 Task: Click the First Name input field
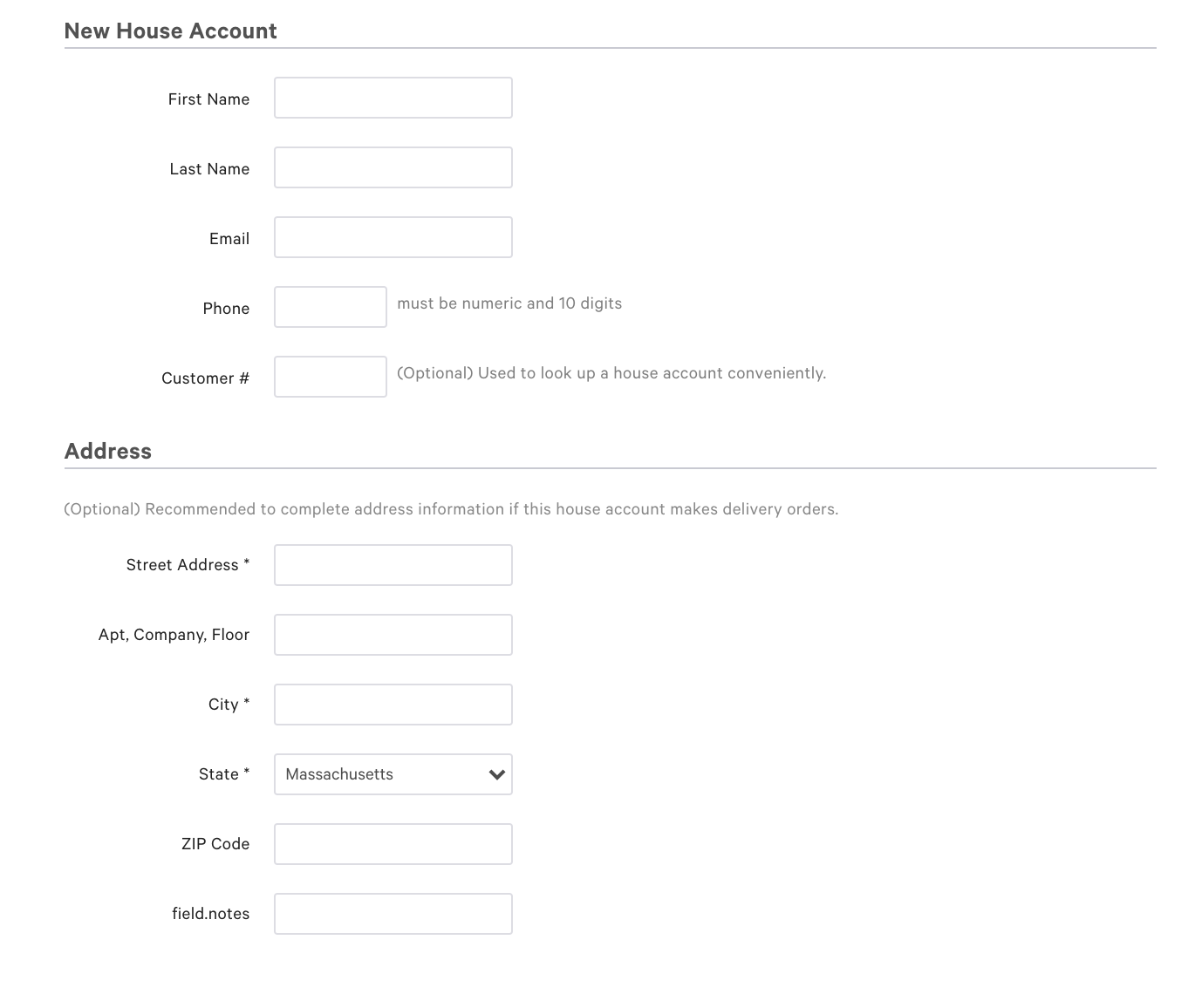click(393, 98)
